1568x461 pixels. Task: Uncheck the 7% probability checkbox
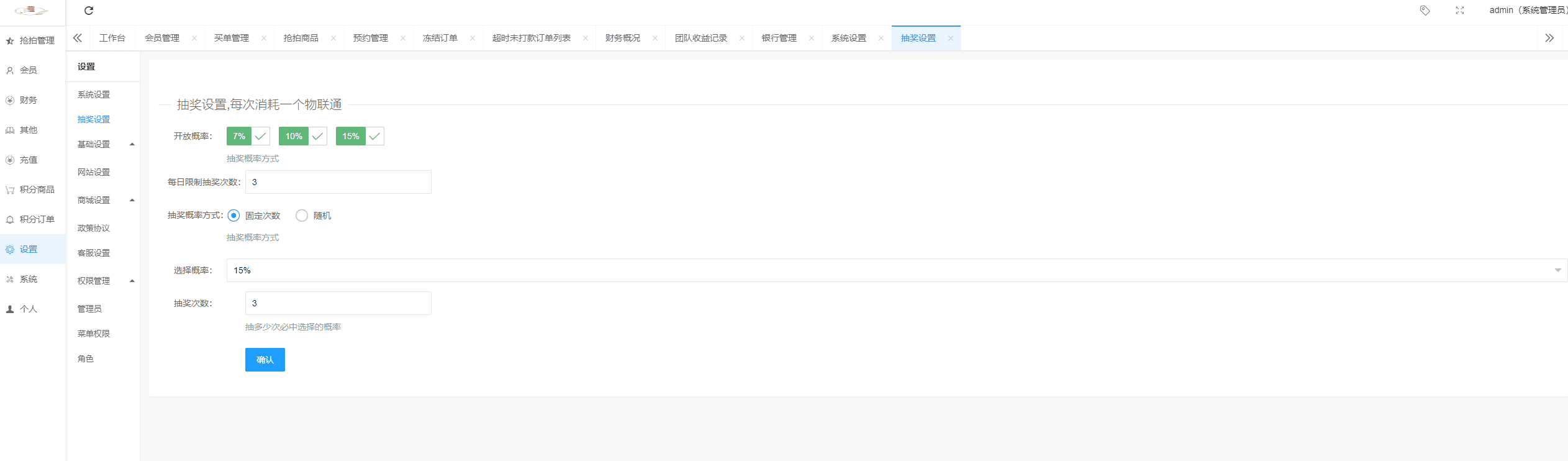click(248, 136)
